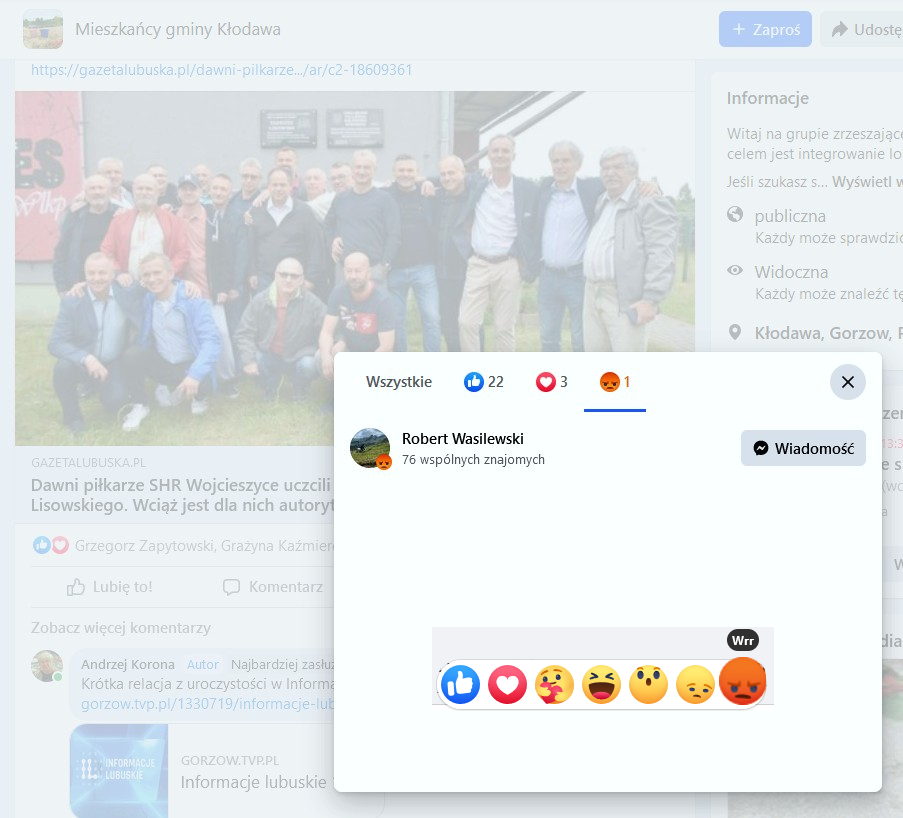Switch to the Wszystkie reactions tab
Image resolution: width=903 pixels, height=818 pixels.
[399, 382]
